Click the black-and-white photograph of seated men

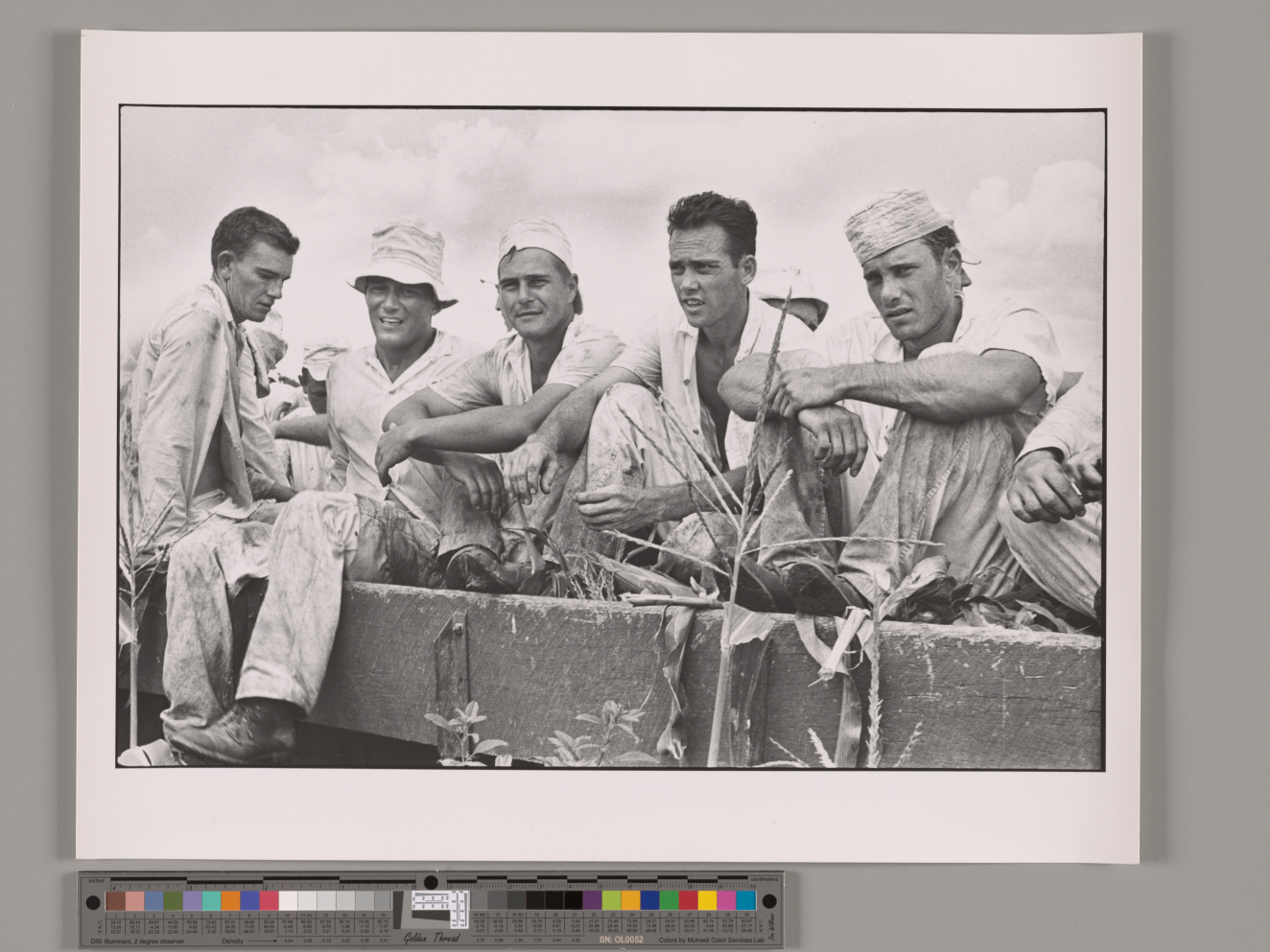click(x=612, y=438)
